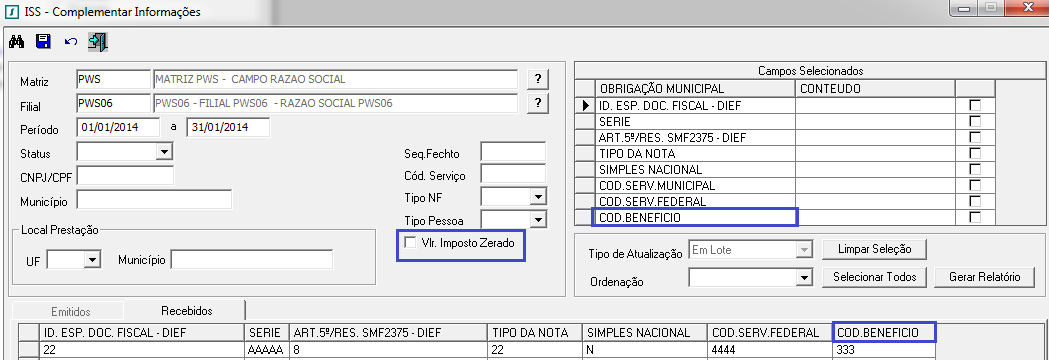Select COD.SERV.MUNICIPAL row in Campos Selecionados
The image size is (1049, 360).
click(786, 185)
